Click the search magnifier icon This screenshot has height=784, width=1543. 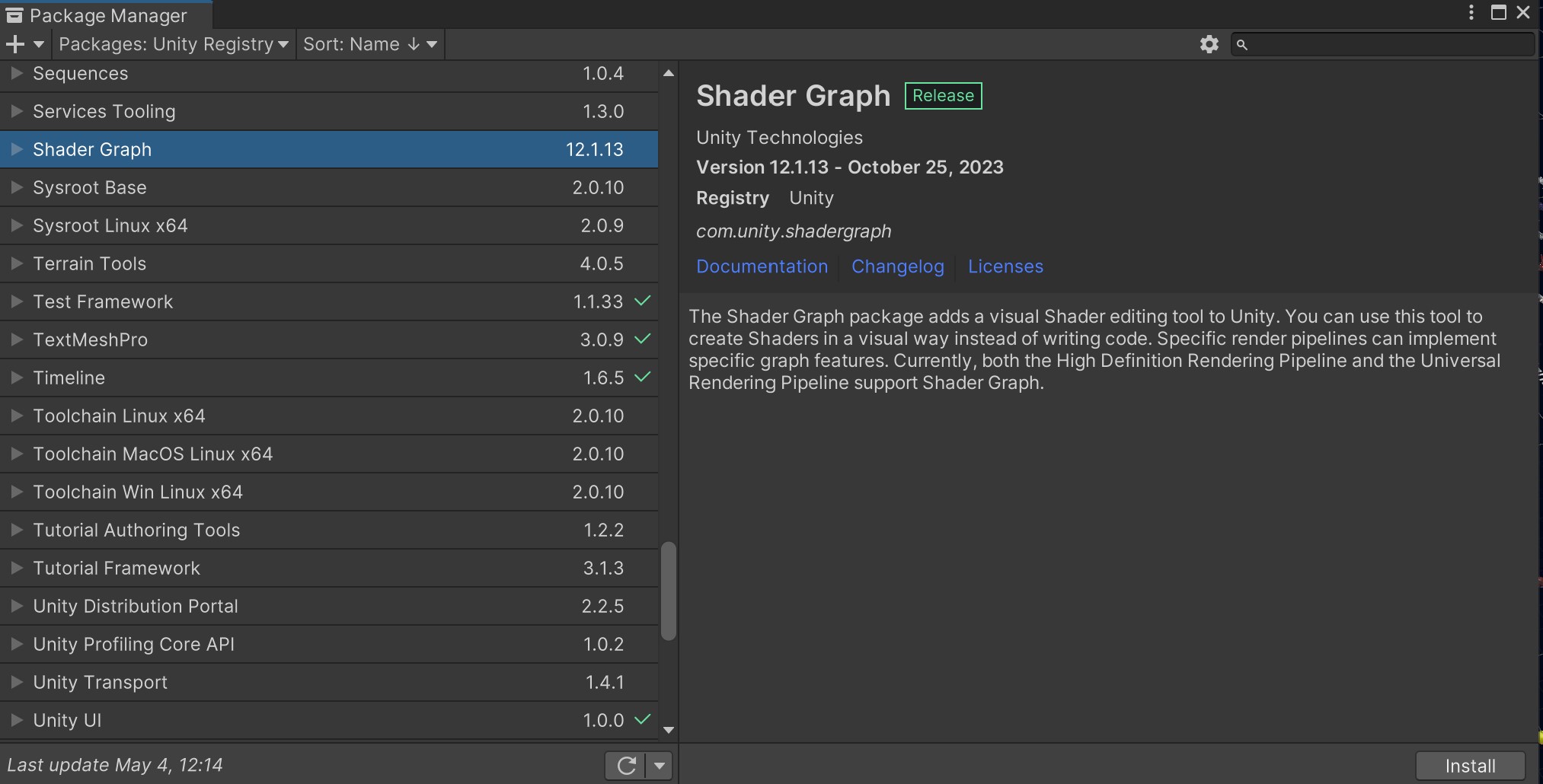point(1242,45)
